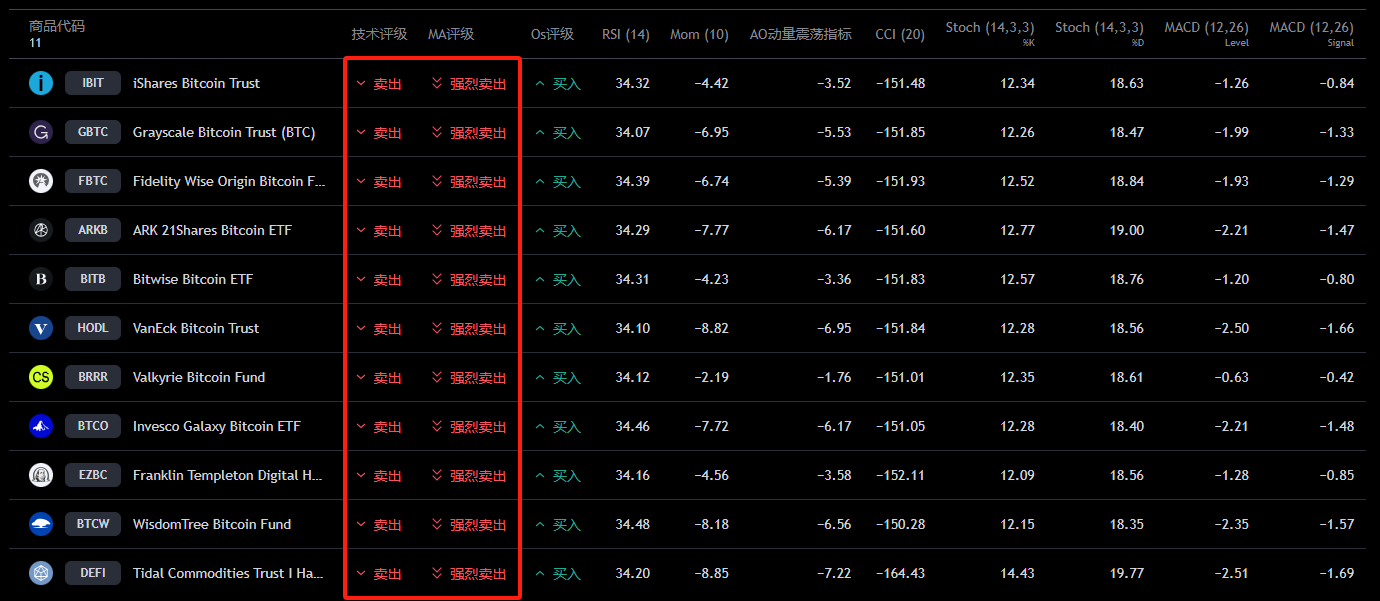Open the EZBC ticker badge

coord(93,475)
